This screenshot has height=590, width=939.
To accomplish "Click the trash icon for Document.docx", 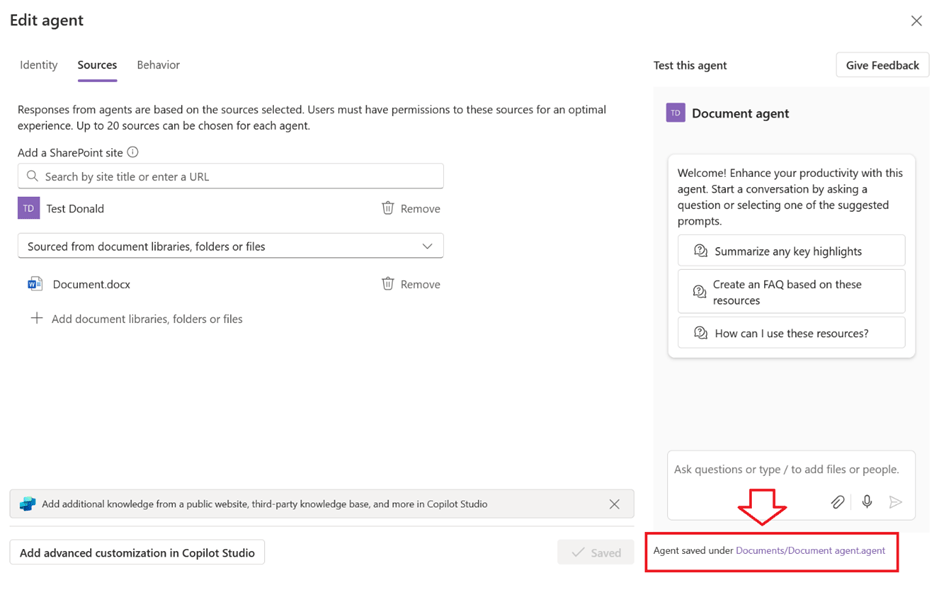I will (388, 284).
